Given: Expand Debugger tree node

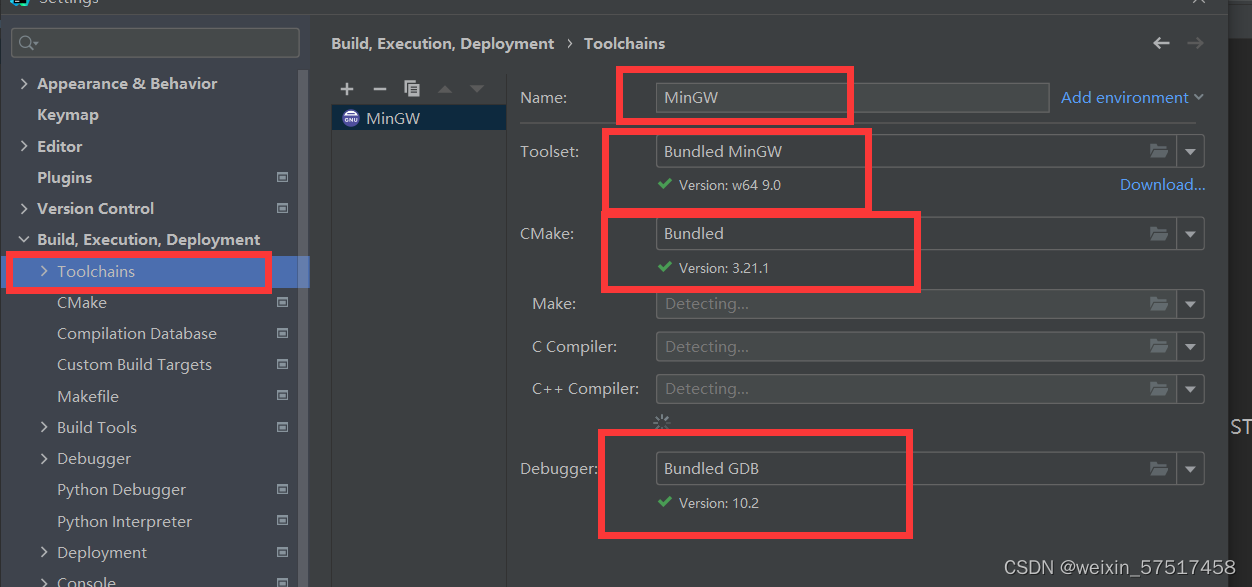Looking at the screenshot, I should pyautogui.click(x=44, y=458).
